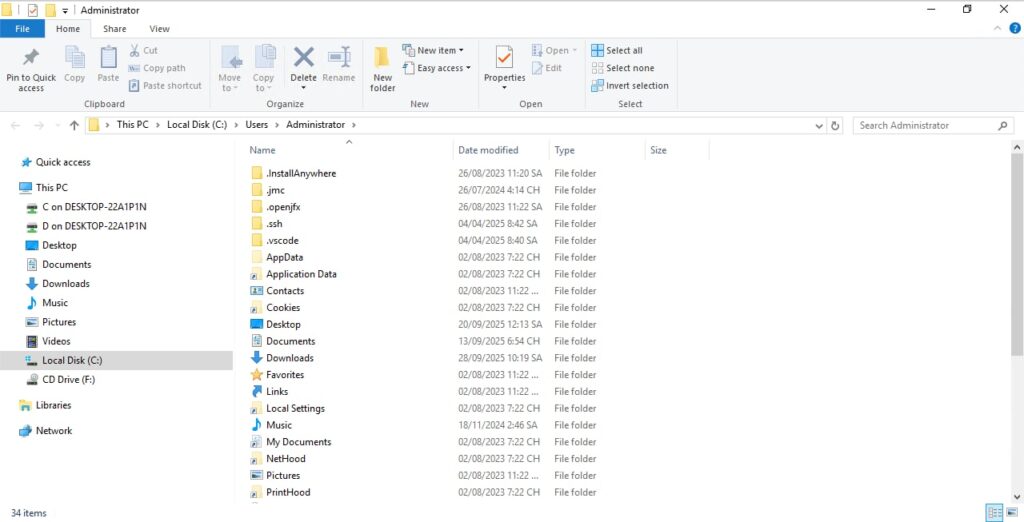
Task: Open the File menu
Action: (22, 29)
